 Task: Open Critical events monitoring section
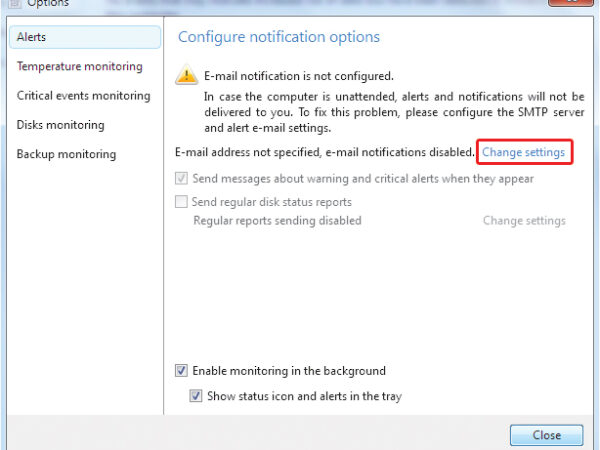(x=84, y=96)
